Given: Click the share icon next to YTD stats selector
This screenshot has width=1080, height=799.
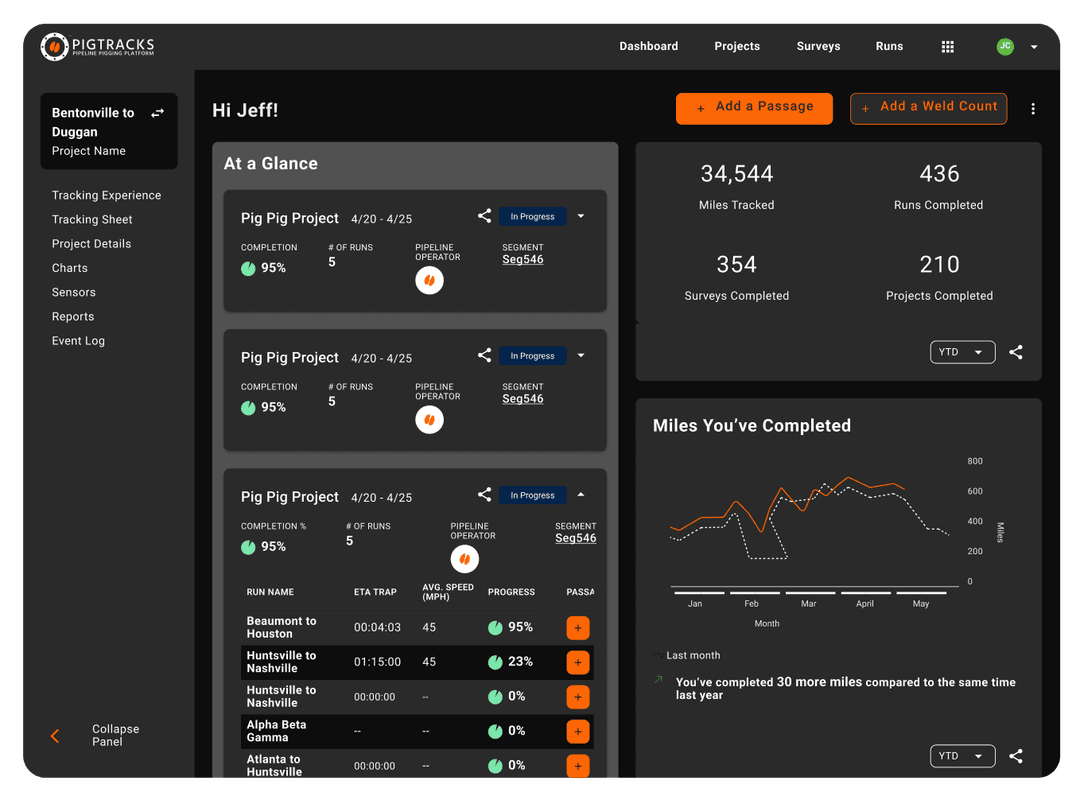Looking at the screenshot, I should tap(1016, 352).
